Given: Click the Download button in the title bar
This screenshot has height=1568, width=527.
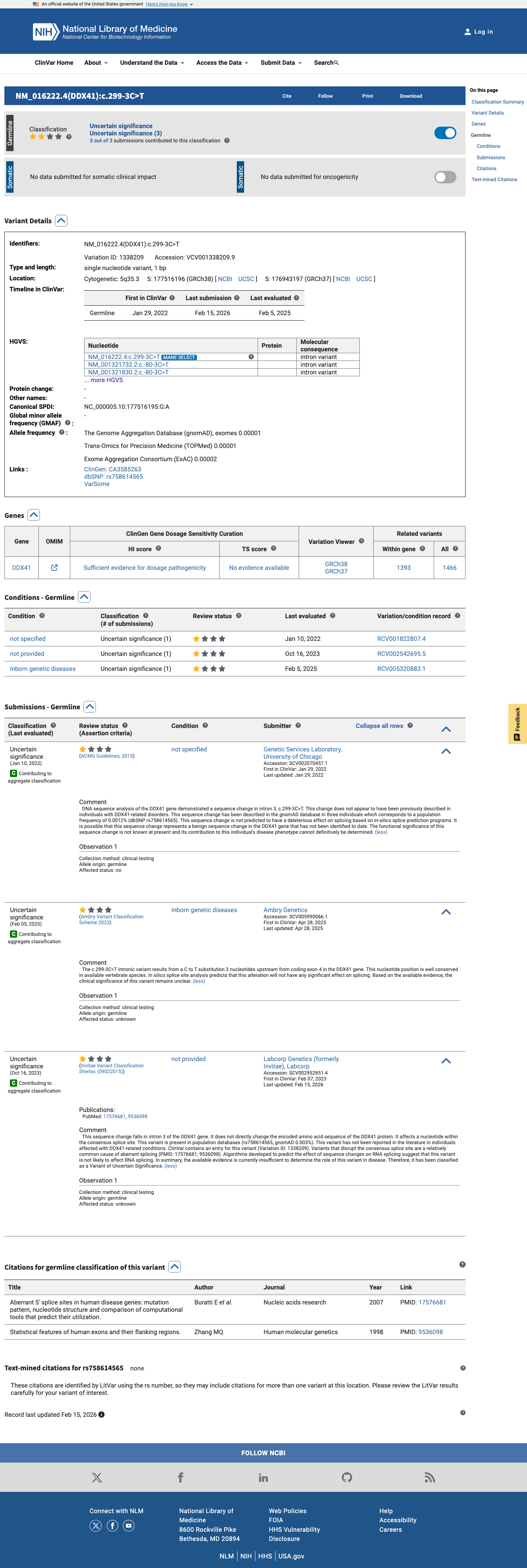Looking at the screenshot, I should point(411,96).
